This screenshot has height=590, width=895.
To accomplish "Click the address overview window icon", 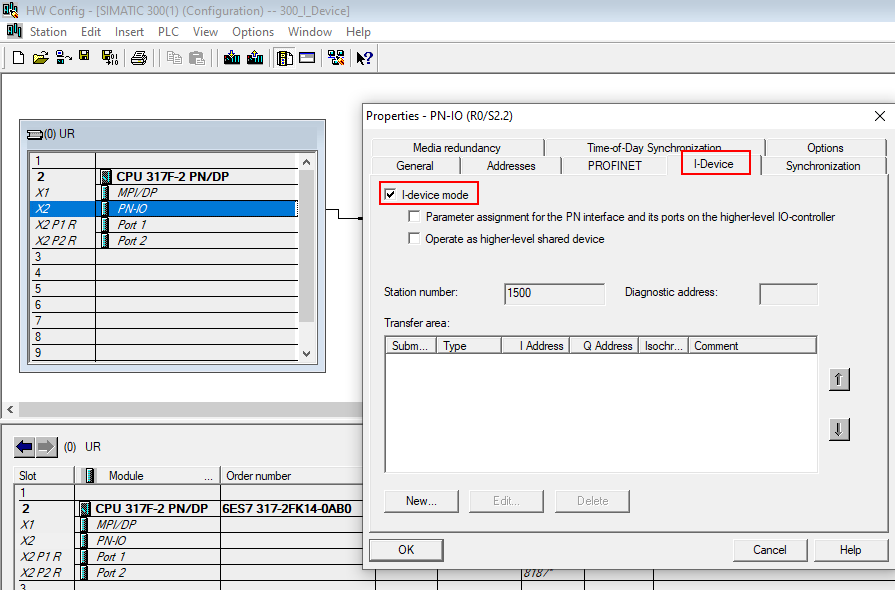I will pyautogui.click(x=307, y=58).
